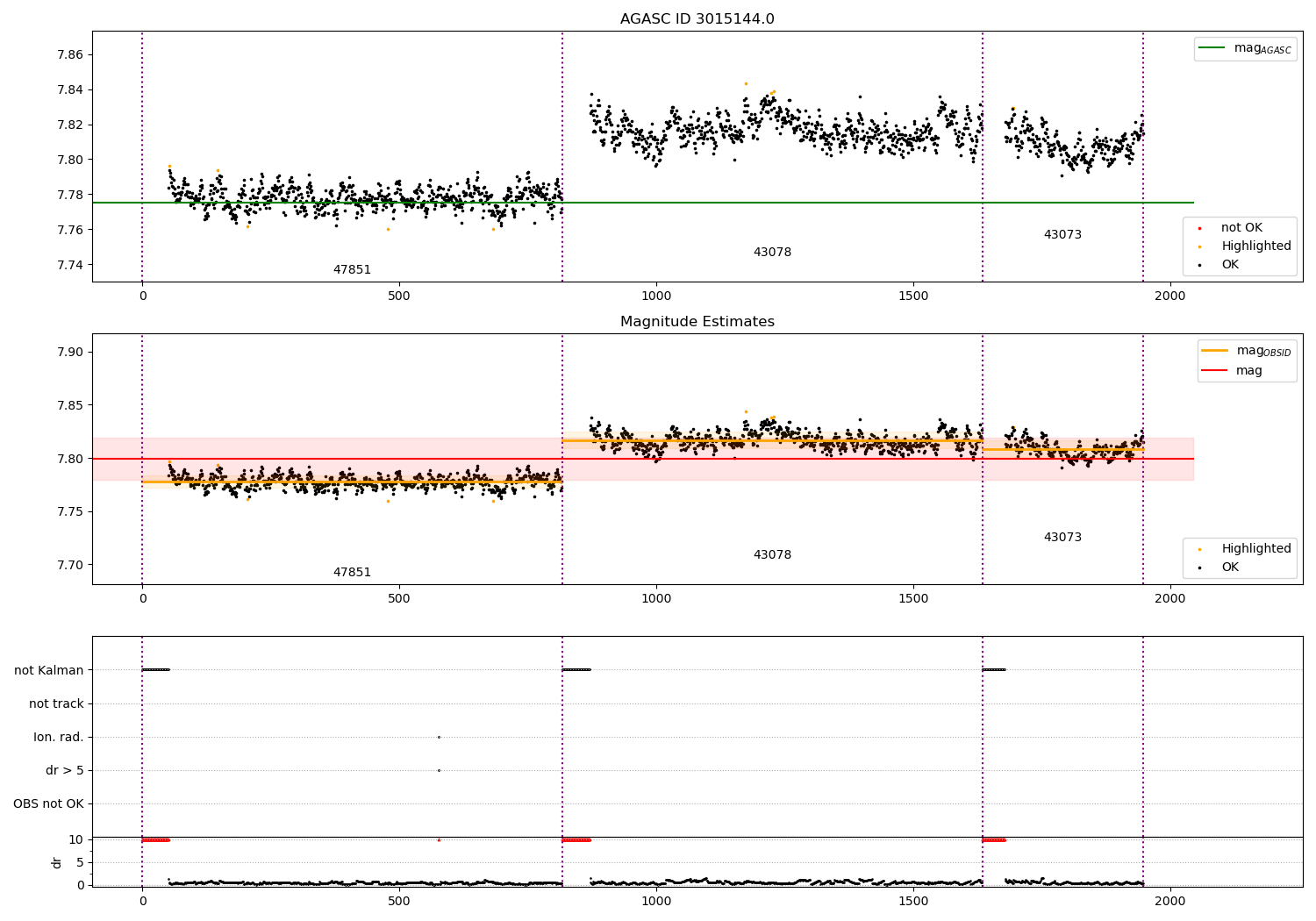Viewport: 1316px width, 921px height.
Task: Click the 7.70 tick label in middle plot
Action: point(70,566)
